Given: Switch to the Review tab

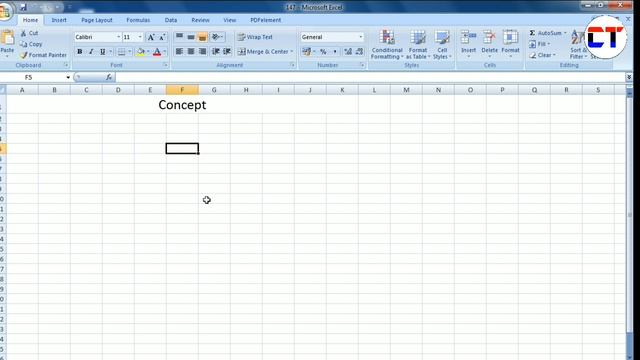Looking at the screenshot, I should pos(200,20).
